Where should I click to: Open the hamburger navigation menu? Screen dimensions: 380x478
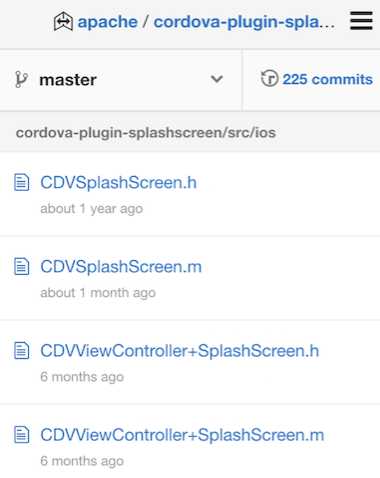pyautogui.click(x=361, y=21)
